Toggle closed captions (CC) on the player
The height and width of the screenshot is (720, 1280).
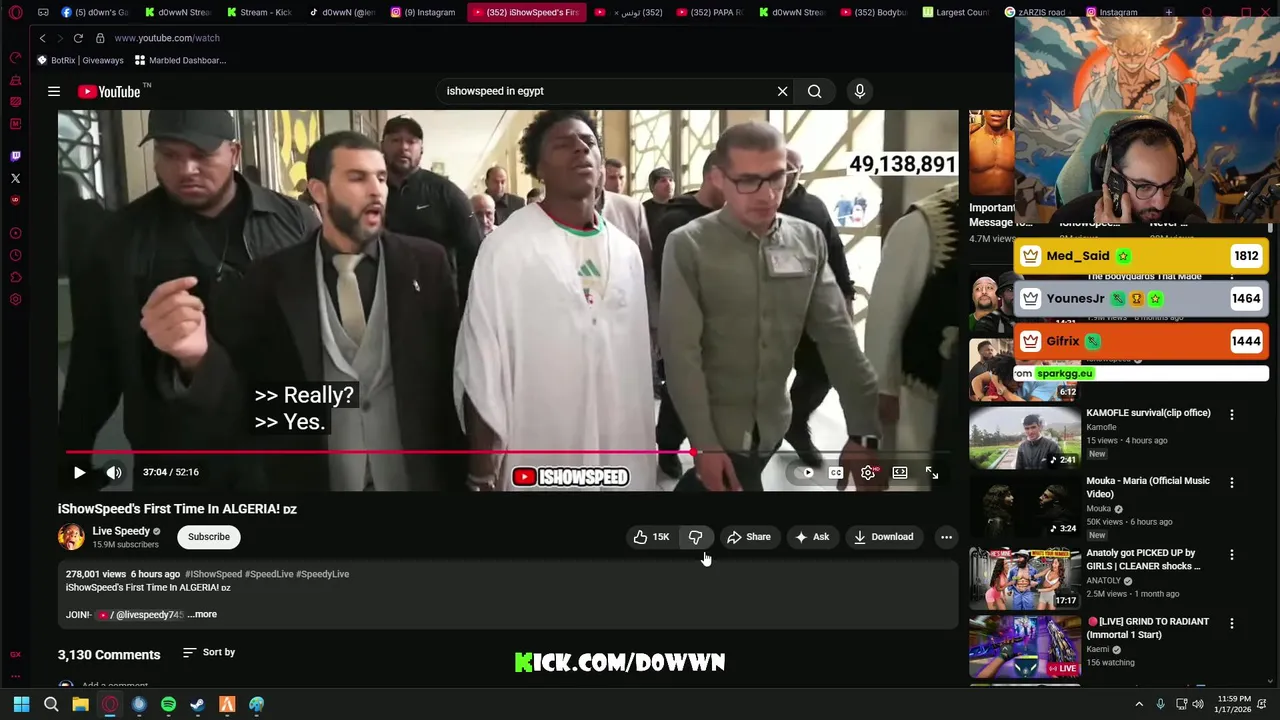[836, 473]
